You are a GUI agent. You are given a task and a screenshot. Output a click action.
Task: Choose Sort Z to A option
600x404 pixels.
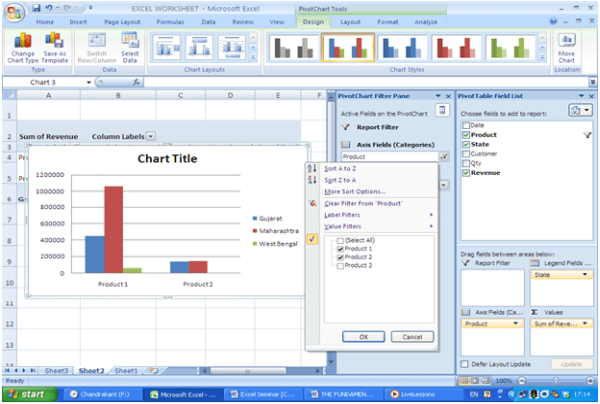340,180
